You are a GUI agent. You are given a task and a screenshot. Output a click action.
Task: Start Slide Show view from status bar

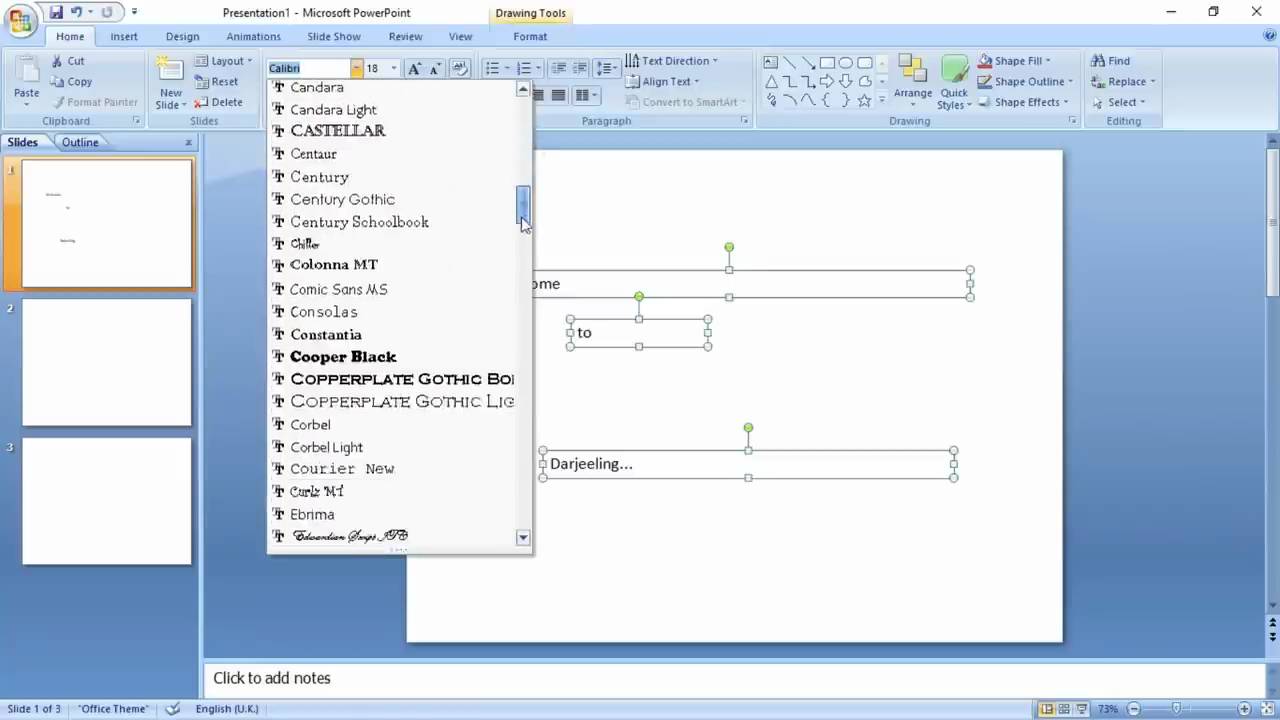[1082, 709]
